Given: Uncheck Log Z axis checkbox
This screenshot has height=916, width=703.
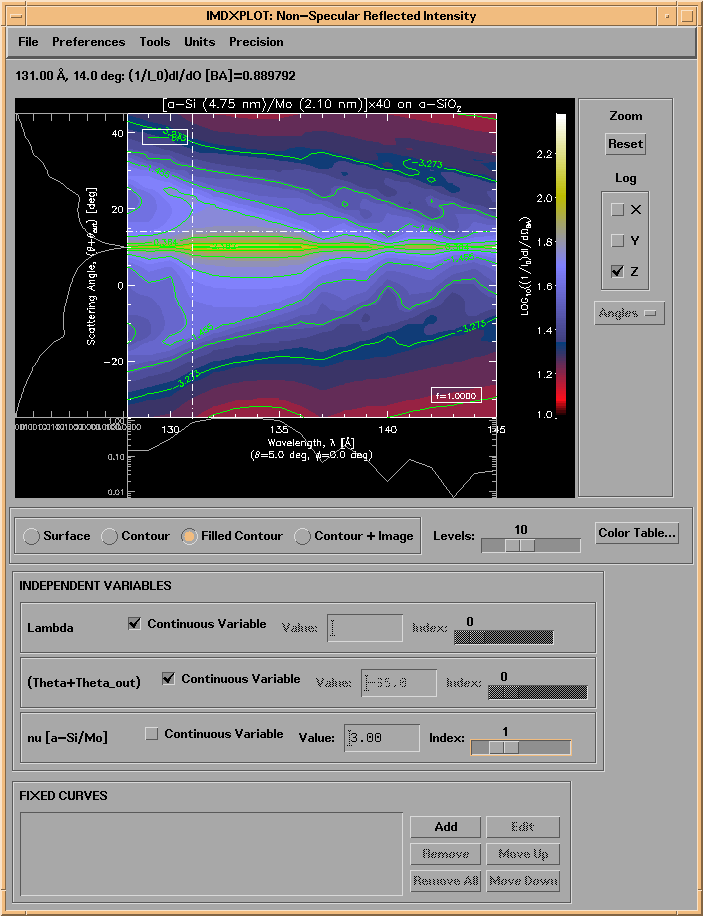Looking at the screenshot, I should coord(617,271).
